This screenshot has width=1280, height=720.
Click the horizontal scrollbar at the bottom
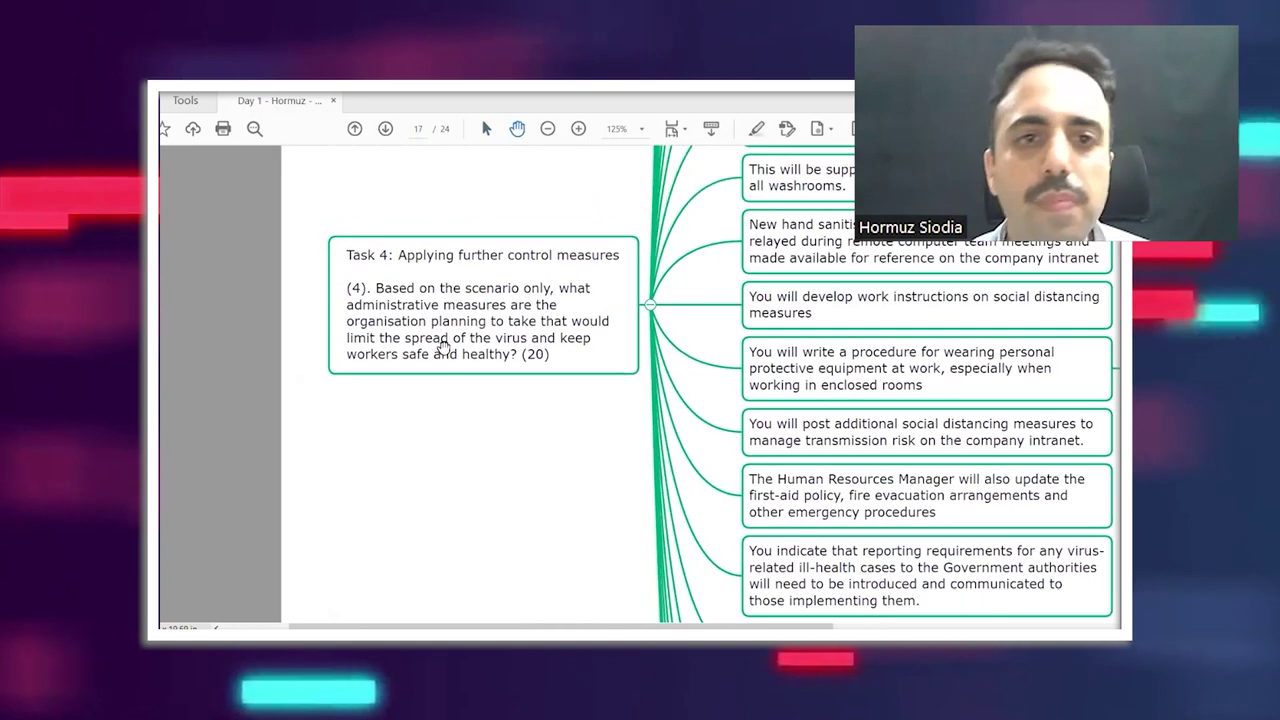560,627
